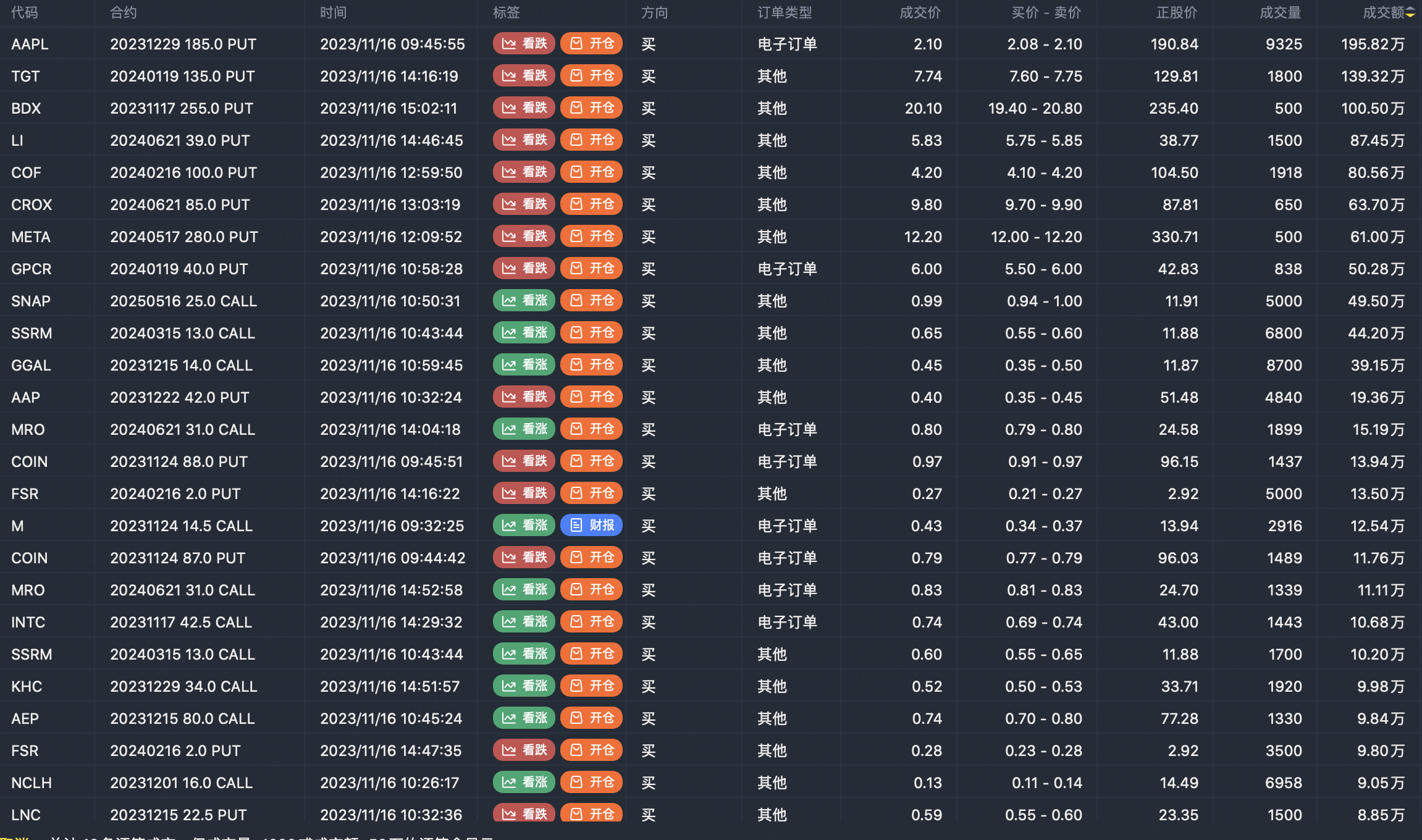Click the 合约 column header

[x=124, y=13]
